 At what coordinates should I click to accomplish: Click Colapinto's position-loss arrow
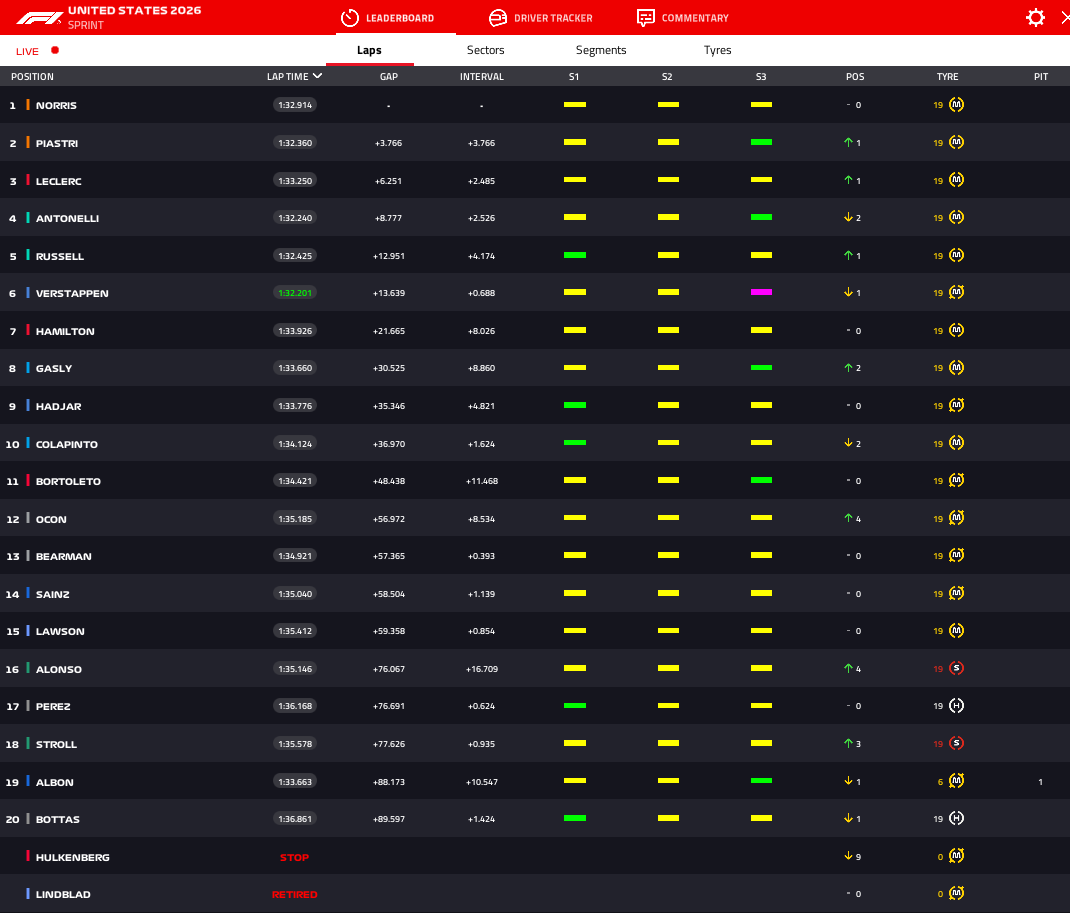848,444
